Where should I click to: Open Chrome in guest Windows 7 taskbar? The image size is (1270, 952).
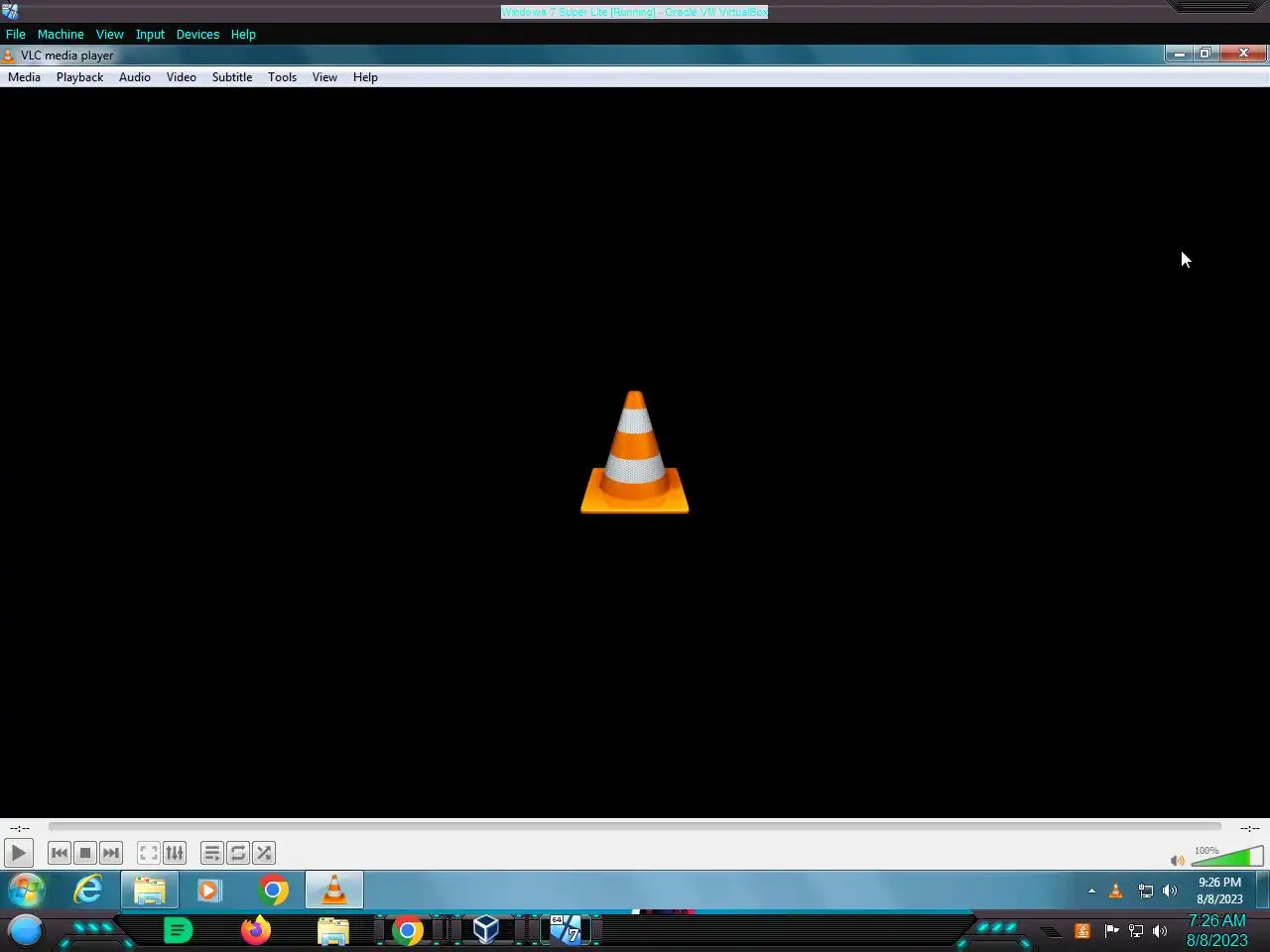click(x=274, y=891)
